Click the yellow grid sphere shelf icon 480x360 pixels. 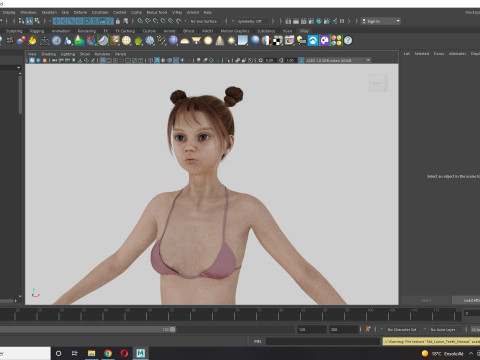[x=126, y=41]
